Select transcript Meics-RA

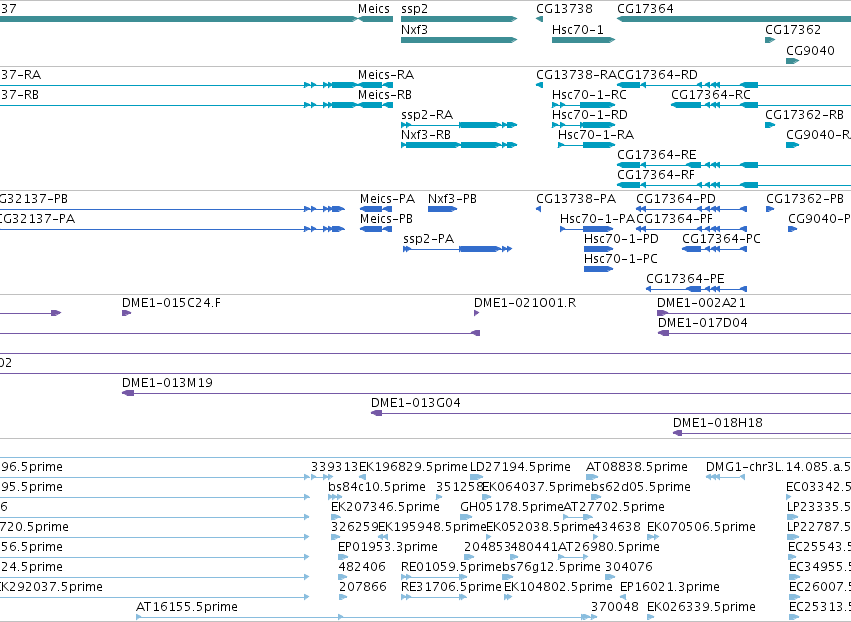point(386,74)
